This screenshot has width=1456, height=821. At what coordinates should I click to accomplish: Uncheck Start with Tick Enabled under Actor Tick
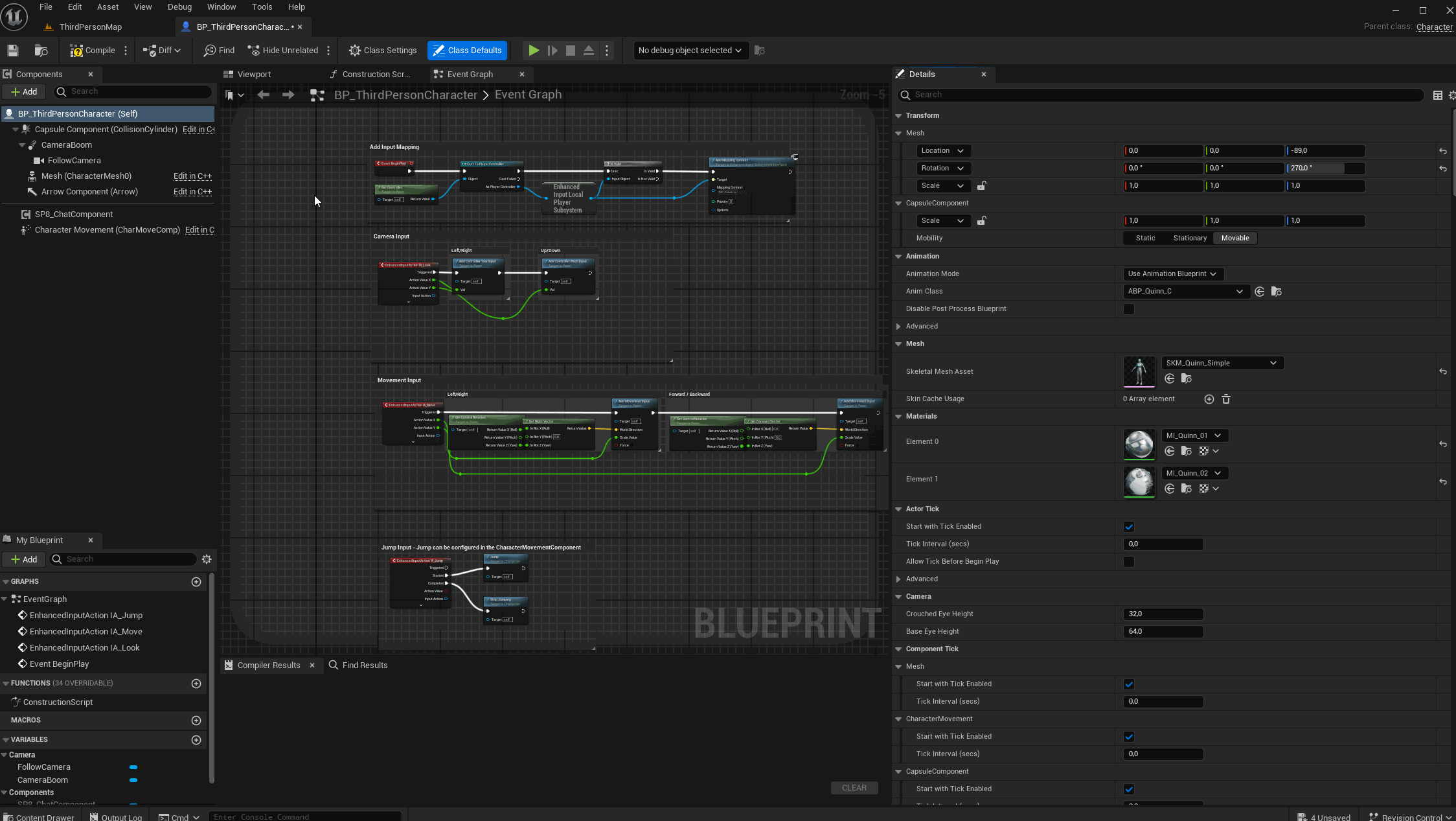(1129, 527)
